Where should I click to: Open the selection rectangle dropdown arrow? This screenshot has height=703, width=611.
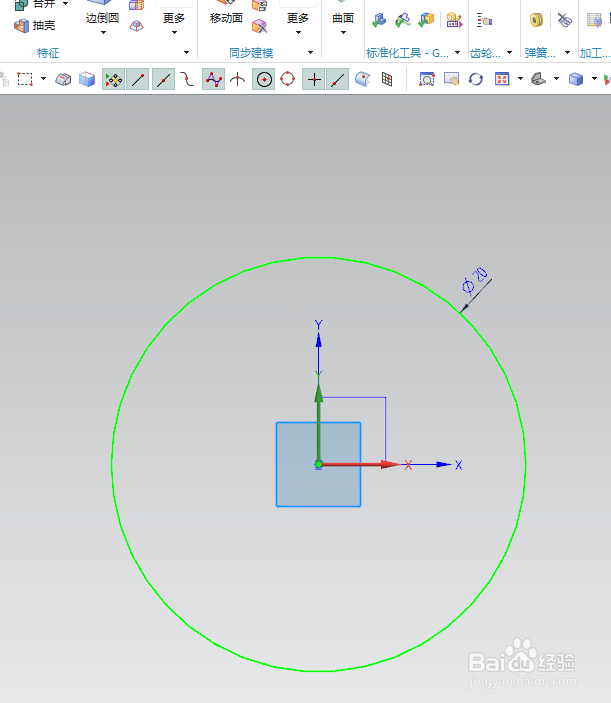43,79
